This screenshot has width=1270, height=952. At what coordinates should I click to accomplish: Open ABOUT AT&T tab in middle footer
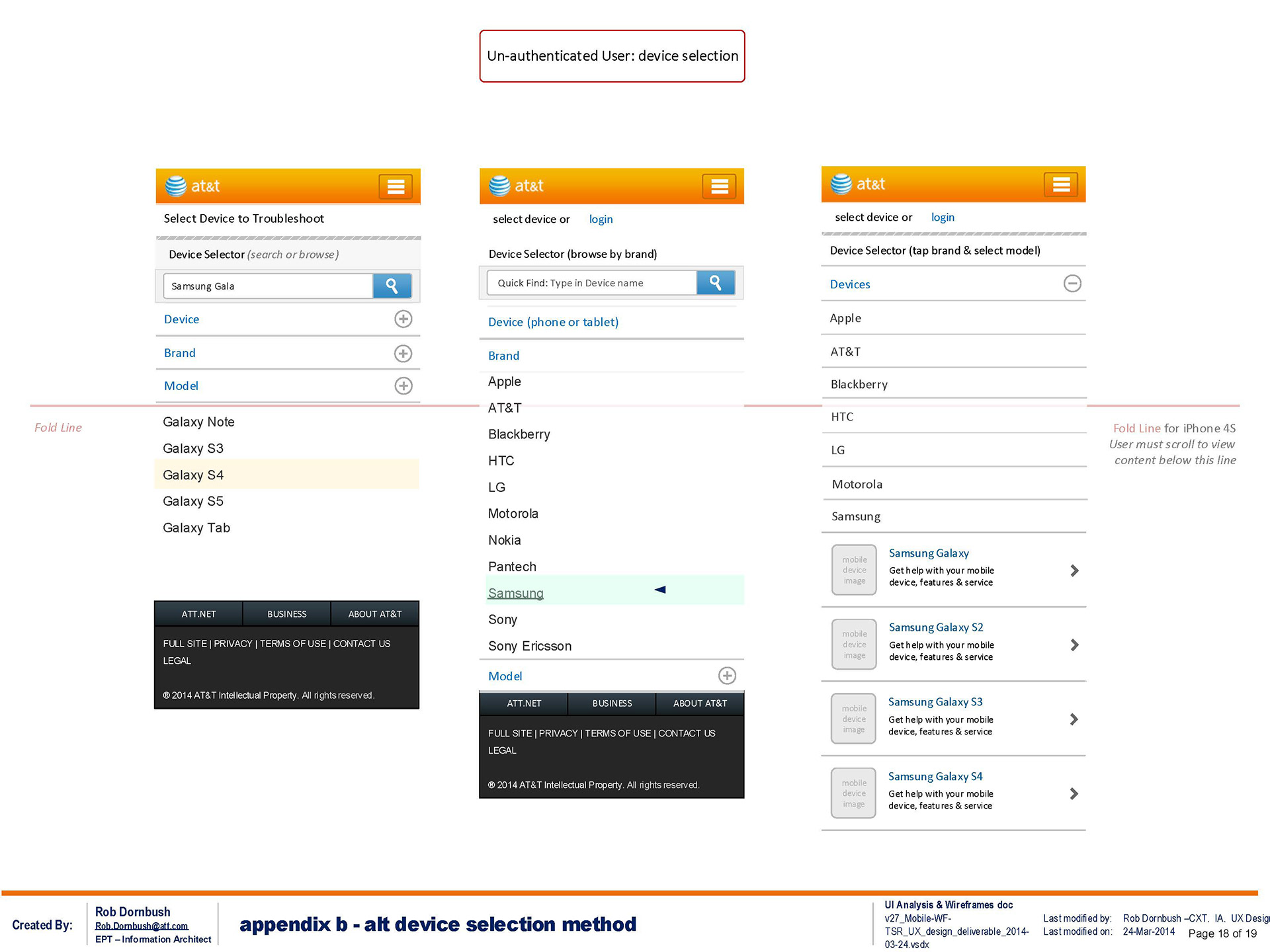point(700,703)
